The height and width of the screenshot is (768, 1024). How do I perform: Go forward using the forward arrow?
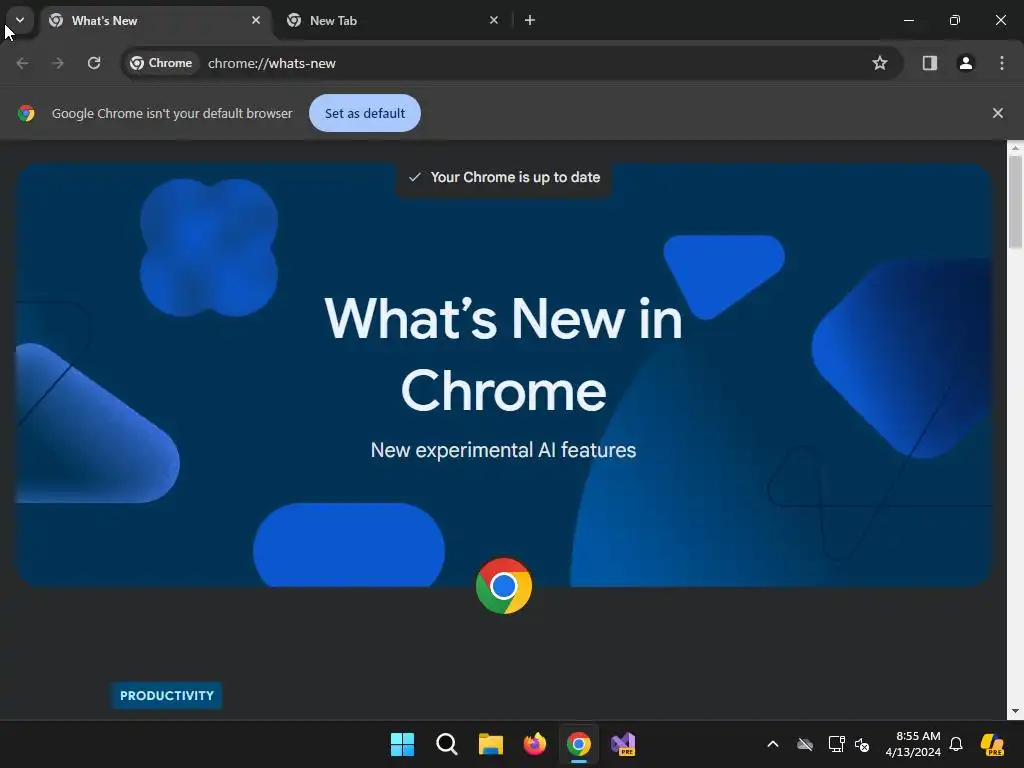(58, 63)
